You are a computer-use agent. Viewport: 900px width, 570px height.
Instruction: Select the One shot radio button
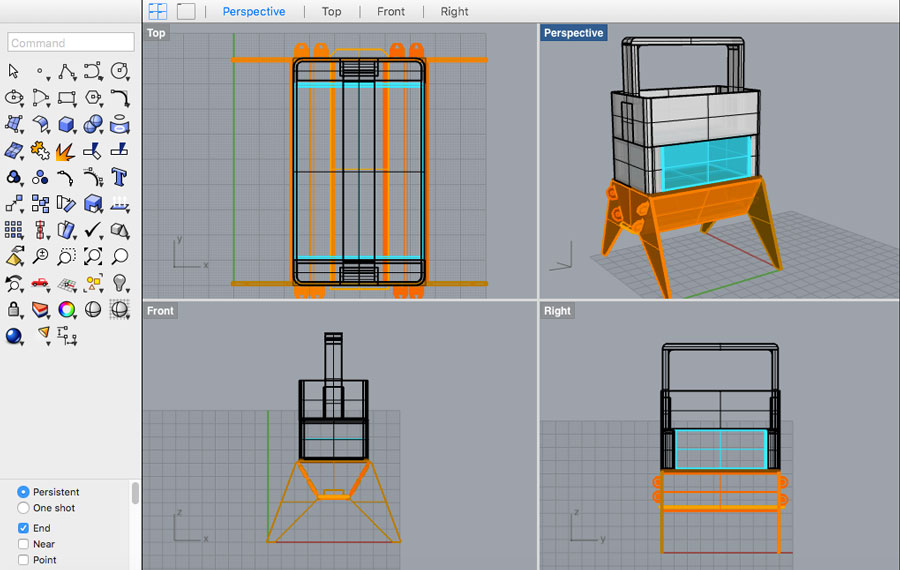coord(23,508)
